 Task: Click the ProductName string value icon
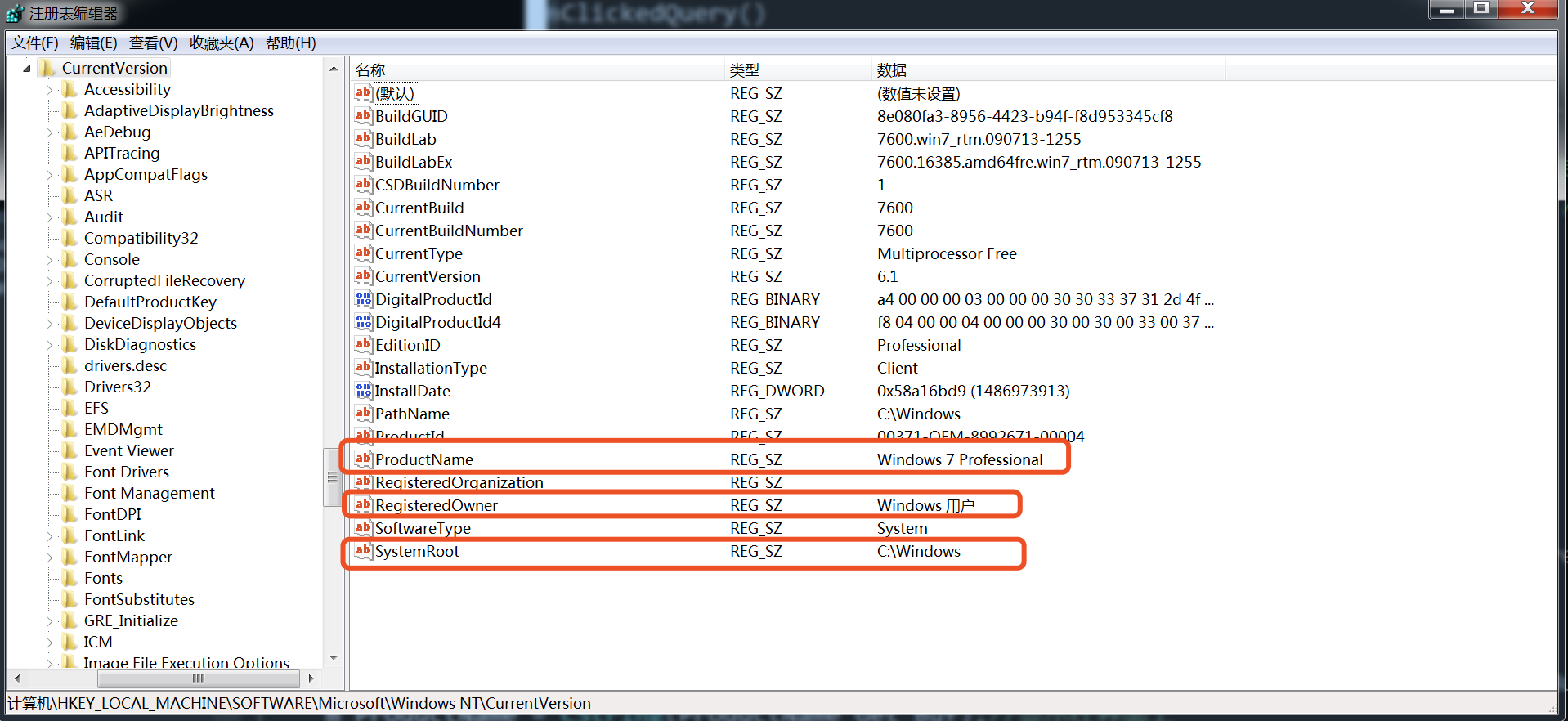tap(363, 459)
